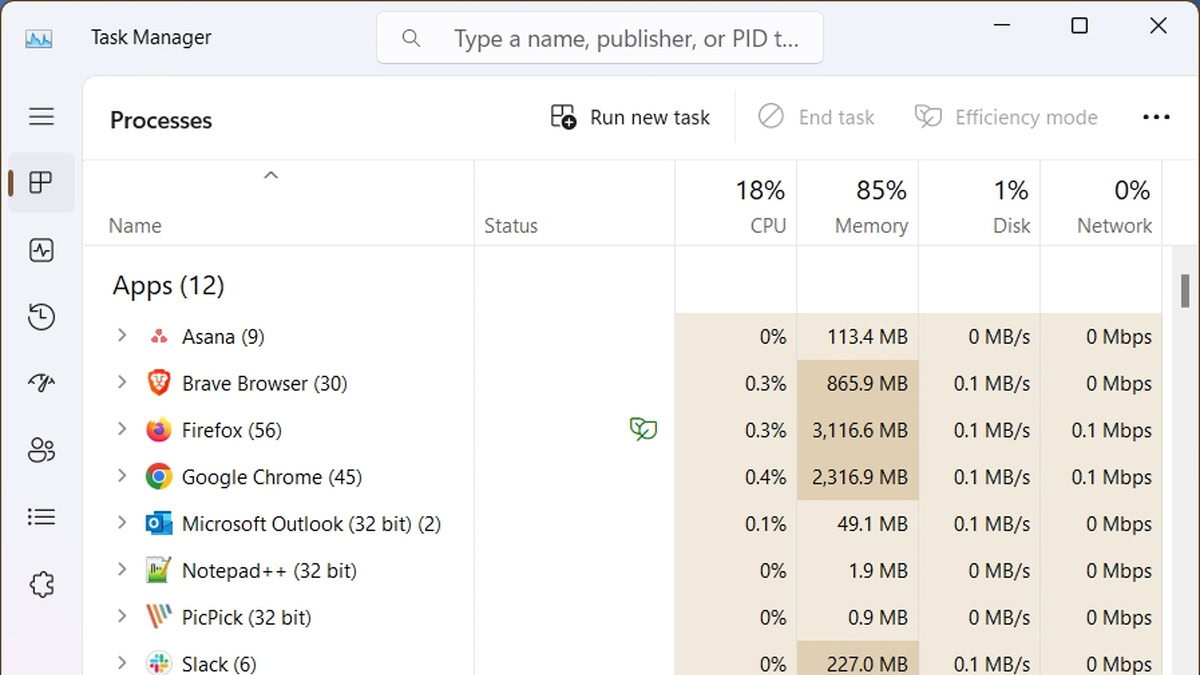Click the Firefox efficiency mode leaf icon
1200x675 pixels.
[643, 430]
